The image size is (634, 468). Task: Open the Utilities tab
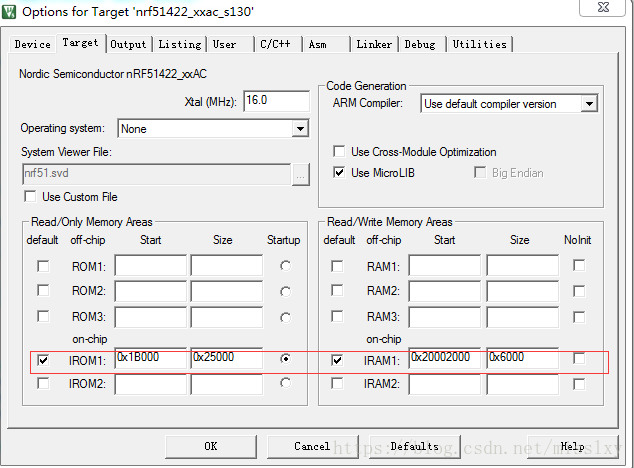(479, 44)
